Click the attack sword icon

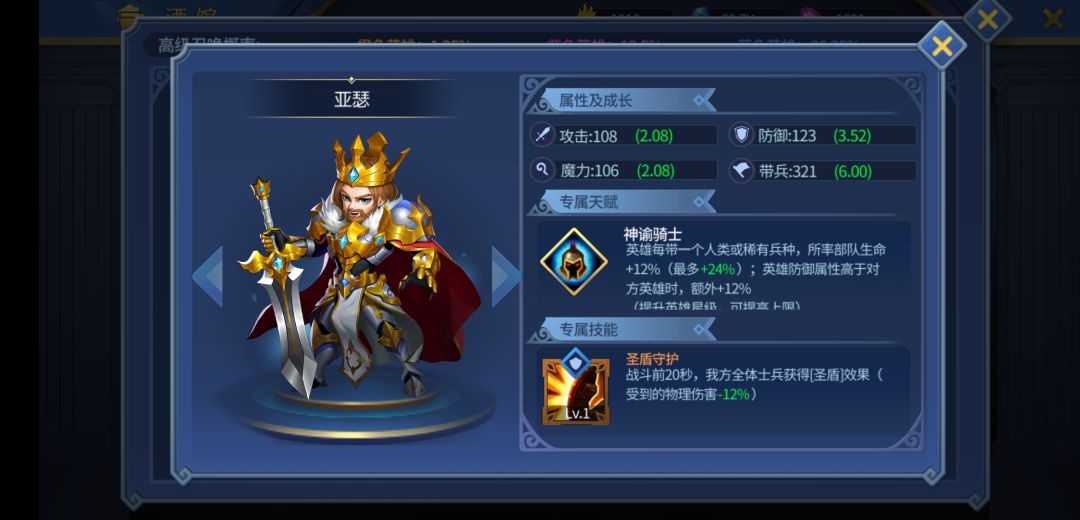pos(542,134)
